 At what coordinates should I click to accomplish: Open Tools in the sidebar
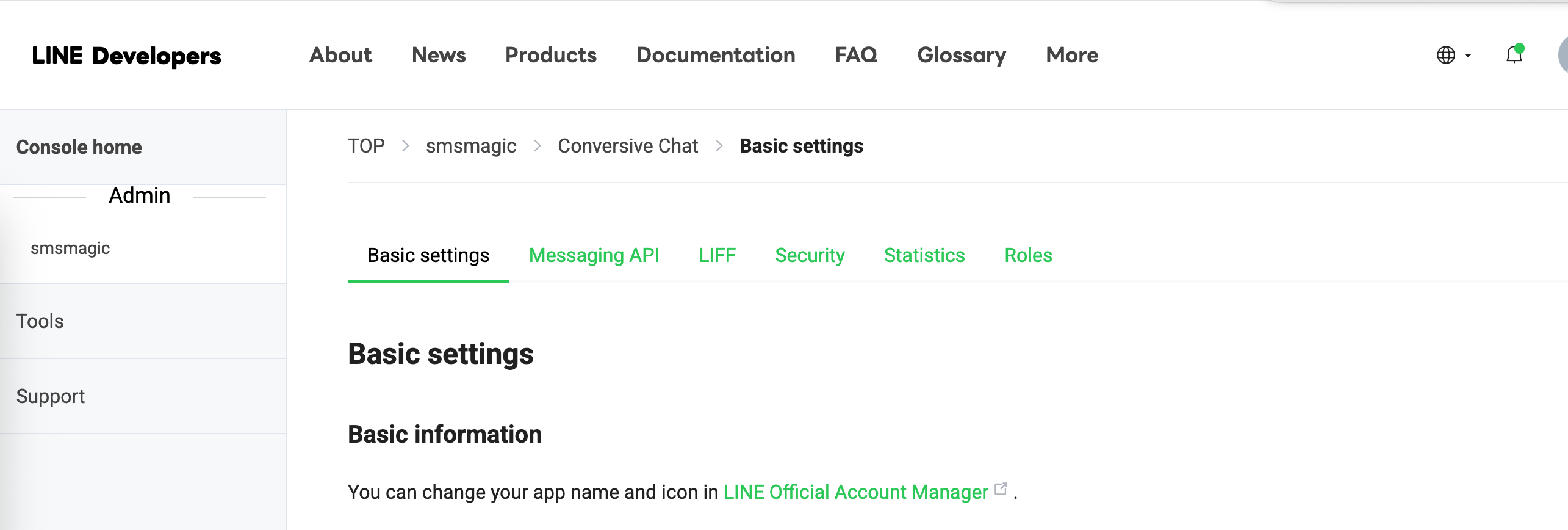(143, 321)
